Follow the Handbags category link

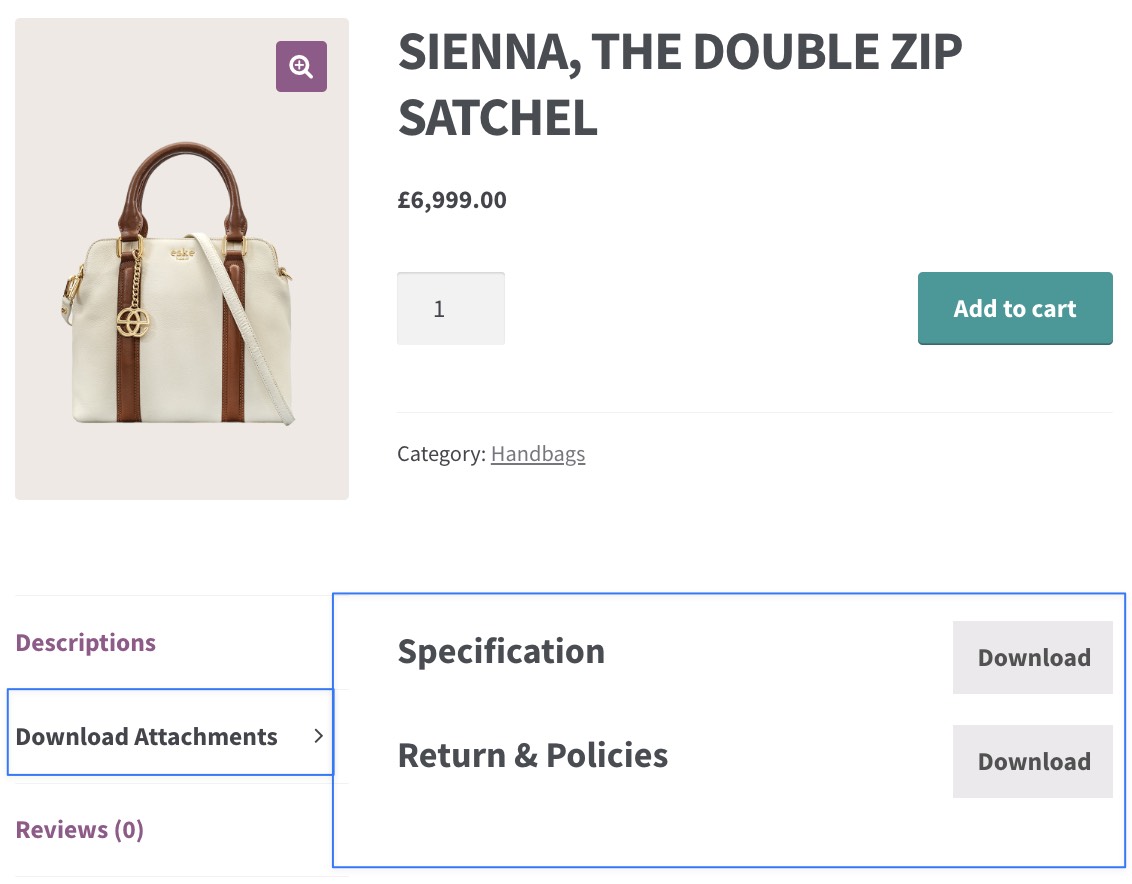(537, 454)
